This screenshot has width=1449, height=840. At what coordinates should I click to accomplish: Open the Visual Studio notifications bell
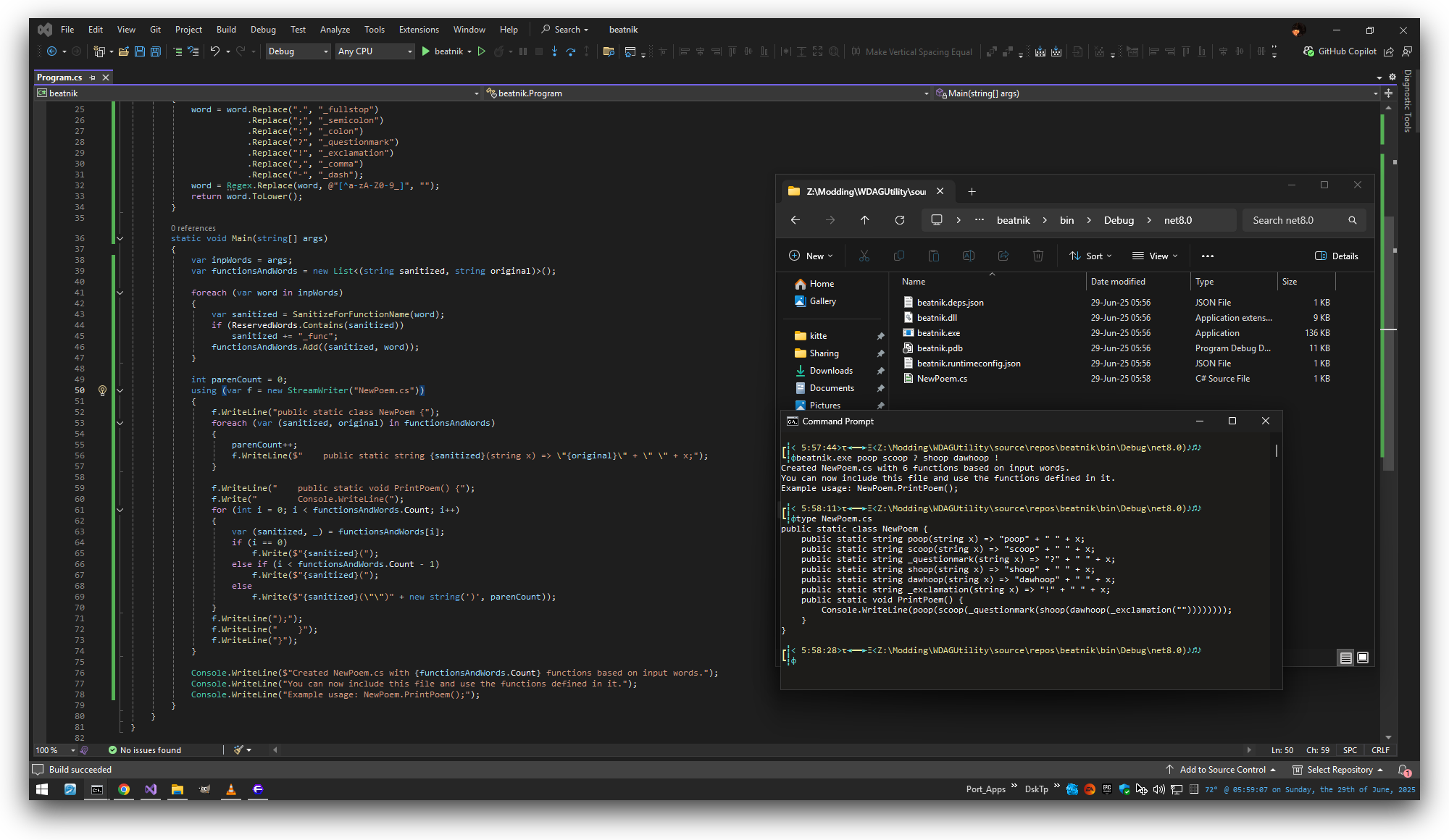coord(1403,770)
